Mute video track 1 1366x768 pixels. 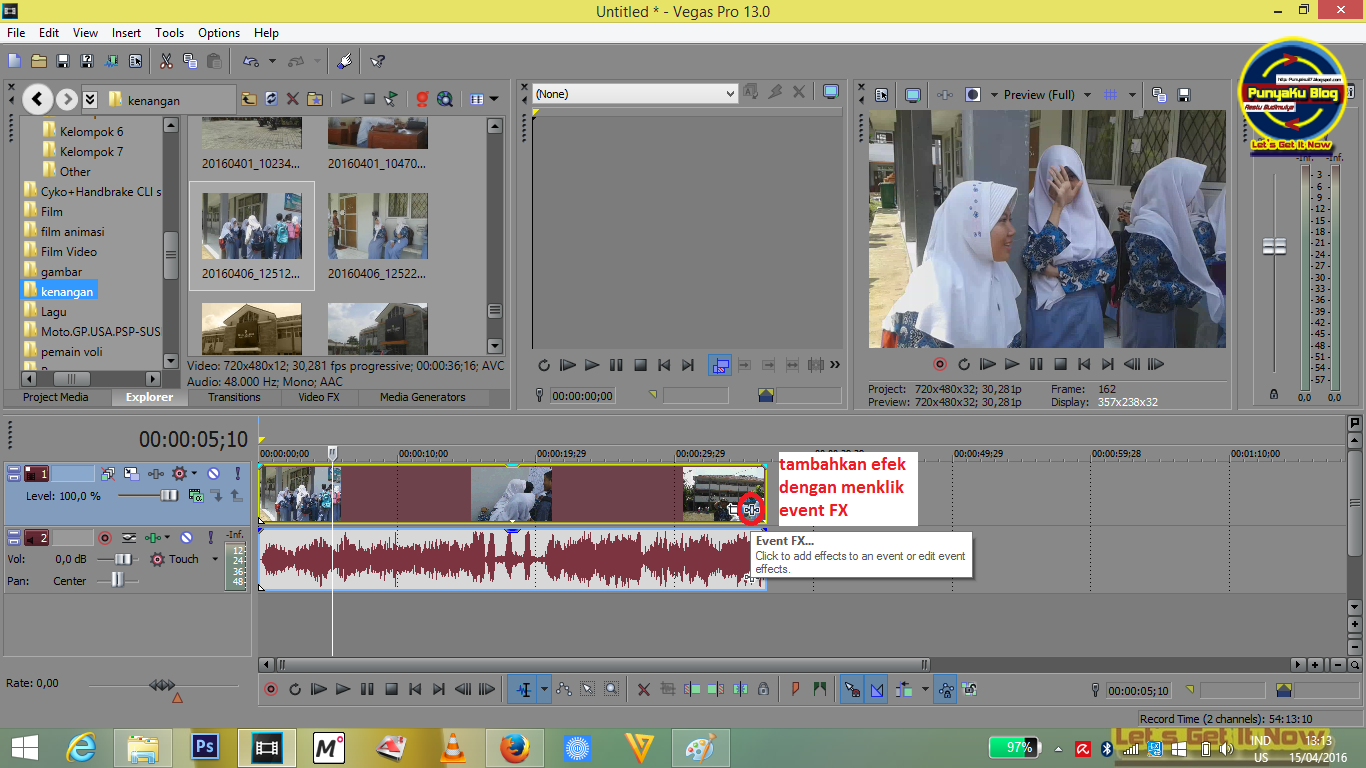click(213, 473)
